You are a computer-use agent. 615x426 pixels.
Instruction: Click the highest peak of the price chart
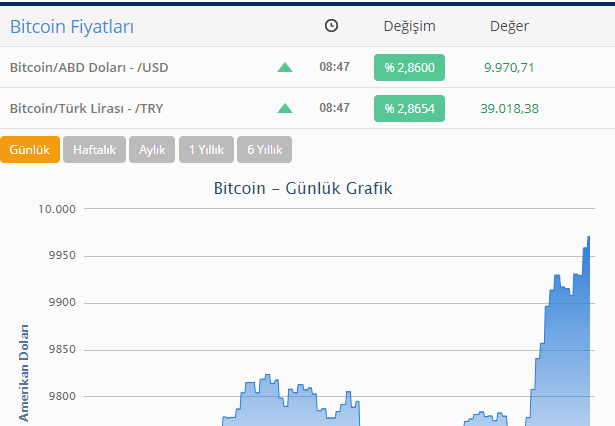(x=588, y=237)
